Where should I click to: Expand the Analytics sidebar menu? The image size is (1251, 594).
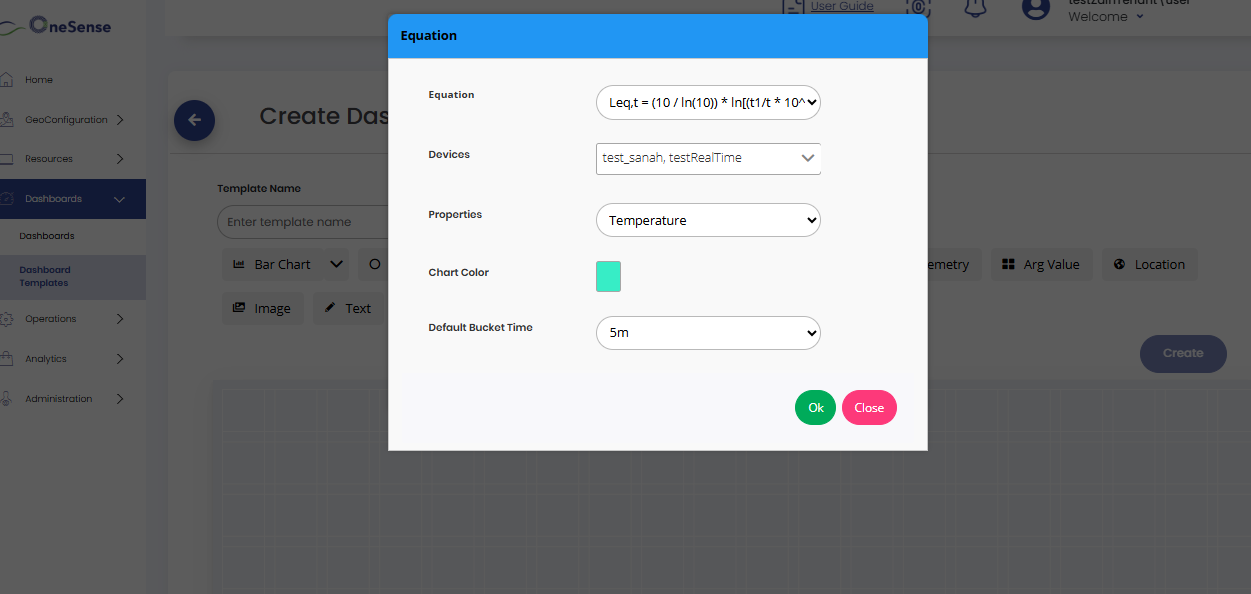tap(120, 359)
